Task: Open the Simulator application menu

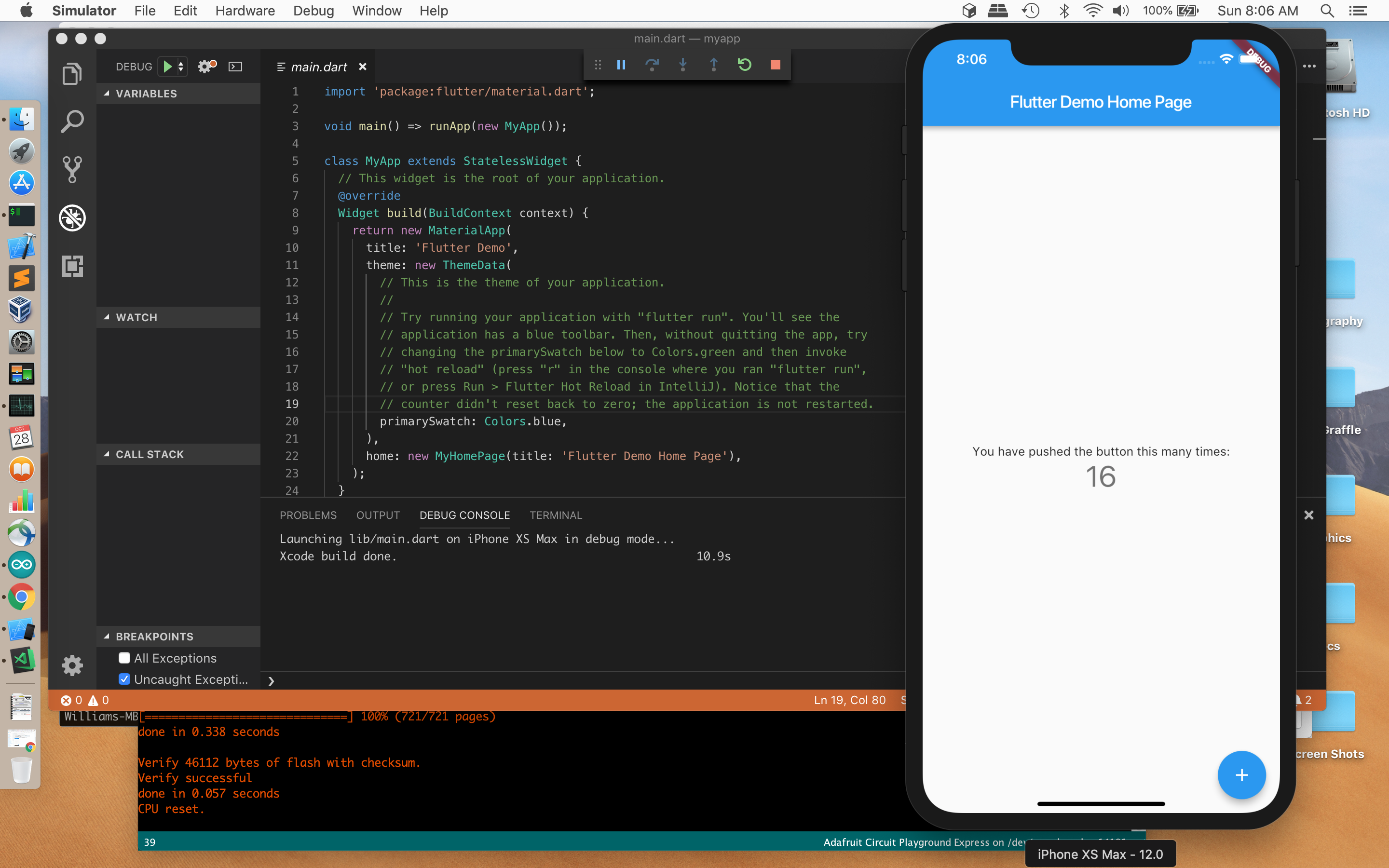Action: click(84, 10)
